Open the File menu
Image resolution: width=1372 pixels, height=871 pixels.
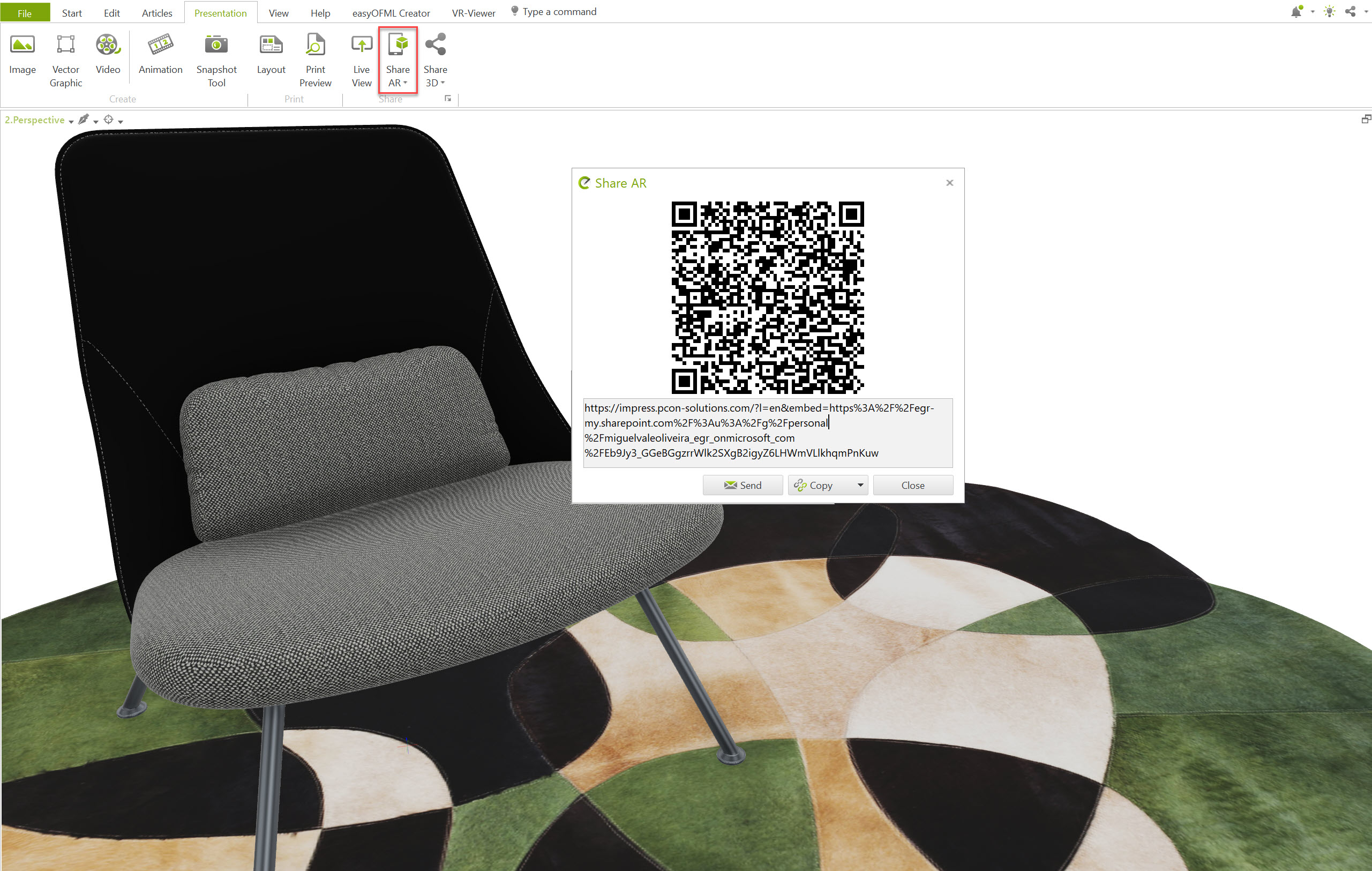click(x=25, y=12)
